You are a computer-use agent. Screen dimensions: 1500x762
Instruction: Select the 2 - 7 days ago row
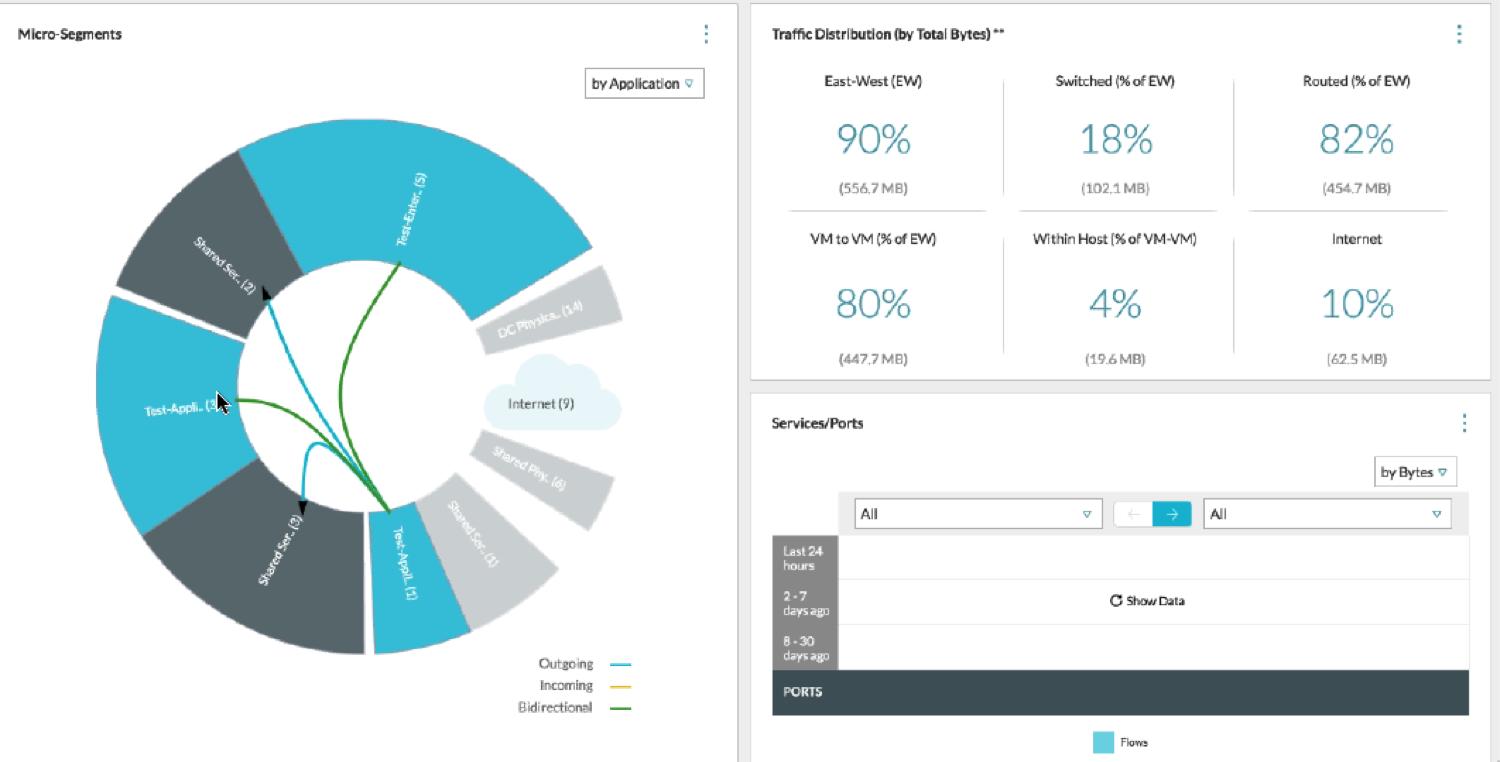click(x=805, y=602)
